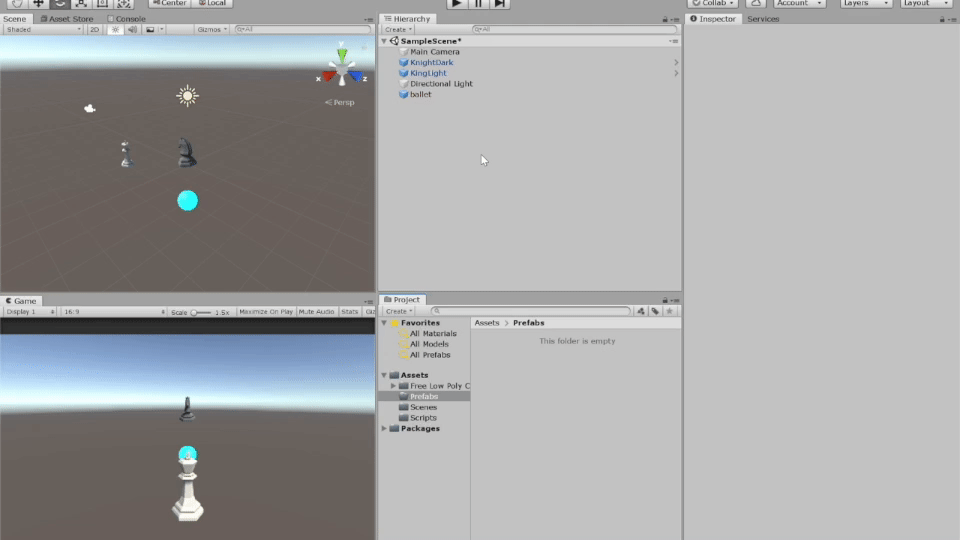Image resolution: width=960 pixels, height=540 pixels.
Task: Toggle 2D view mode in Scene
Action: (94, 30)
